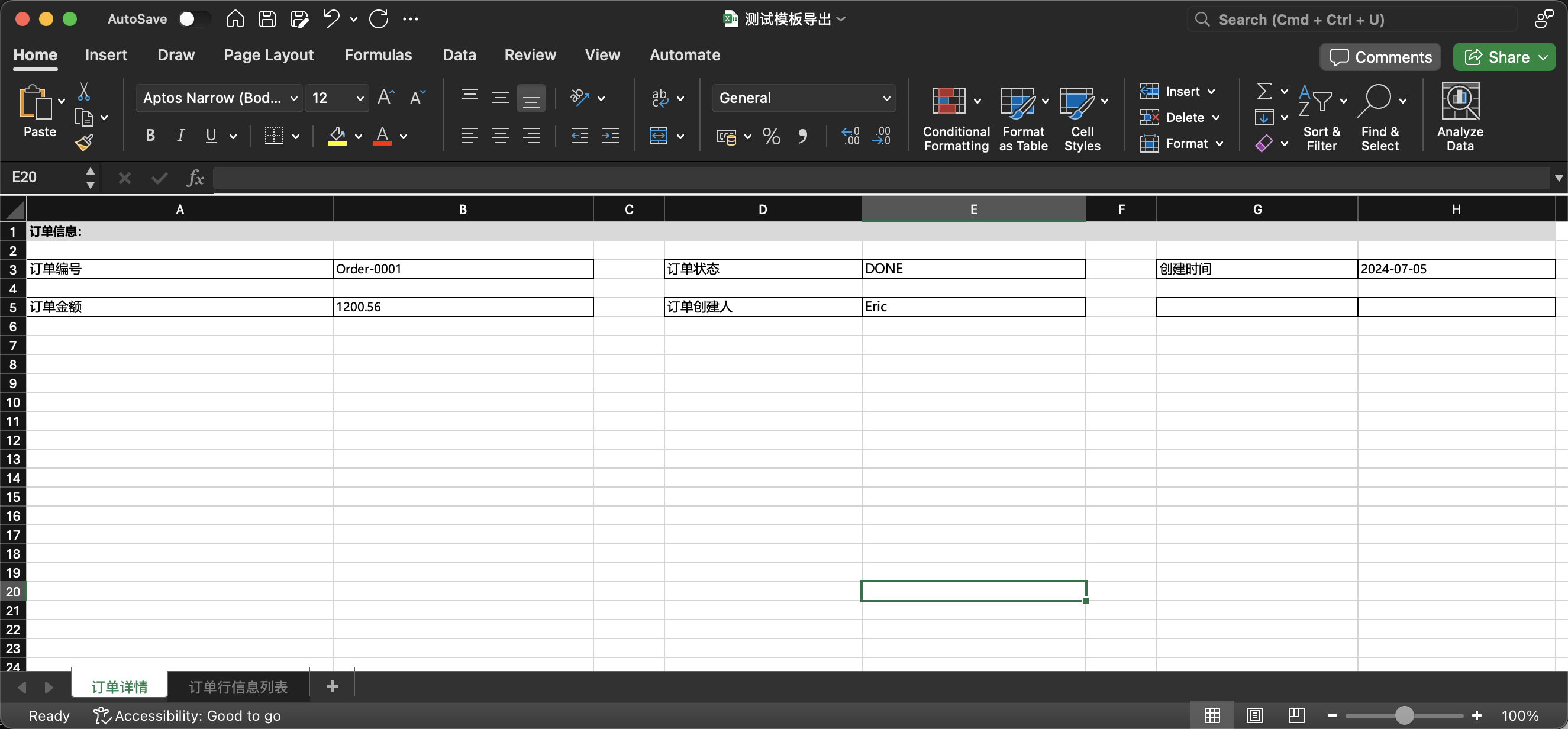Image resolution: width=1568 pixels, height=729 pixels.
Task: Apply red font color
Action: (382, 136)
